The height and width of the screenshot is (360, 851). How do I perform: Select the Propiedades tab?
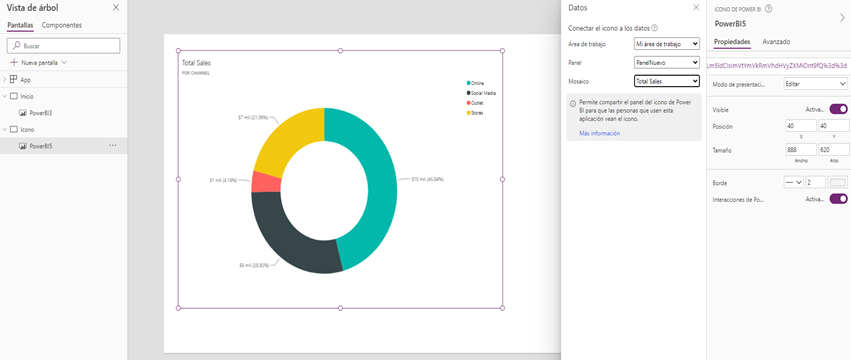tap(732, 42)
